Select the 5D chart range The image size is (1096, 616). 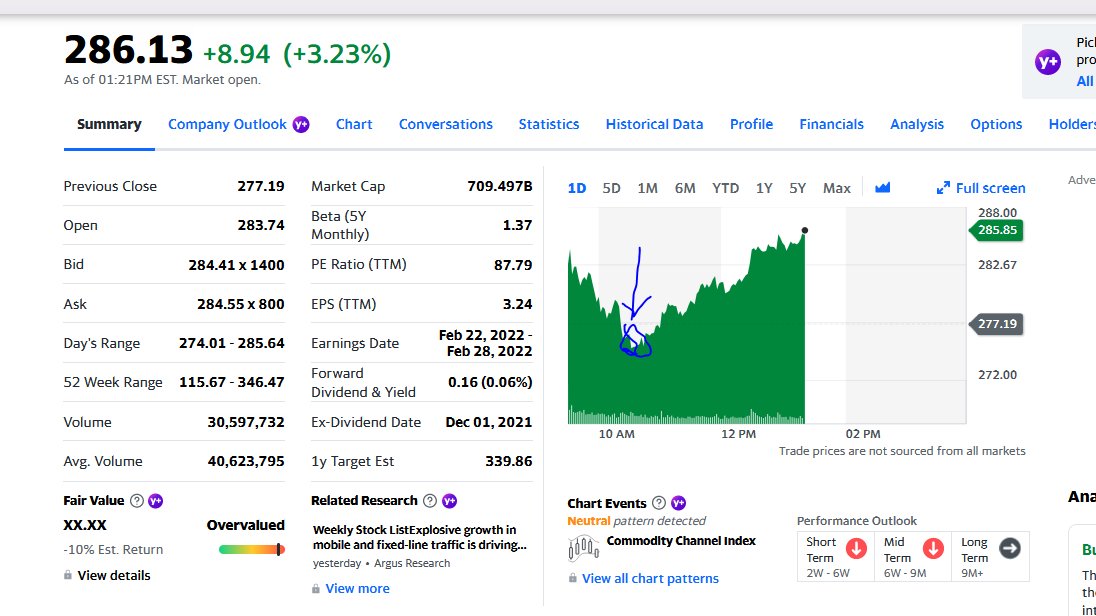(612, 188)
